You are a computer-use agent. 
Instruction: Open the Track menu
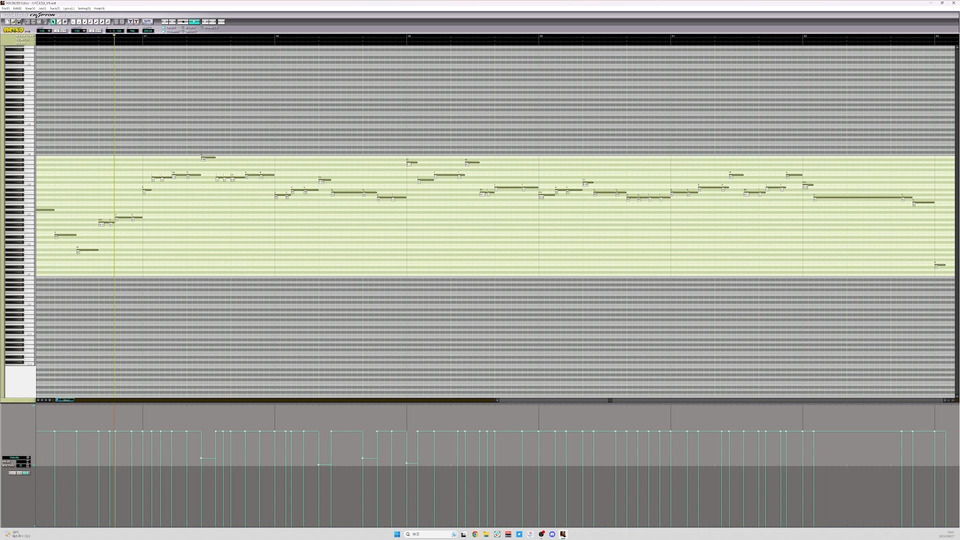coord(54,9)
